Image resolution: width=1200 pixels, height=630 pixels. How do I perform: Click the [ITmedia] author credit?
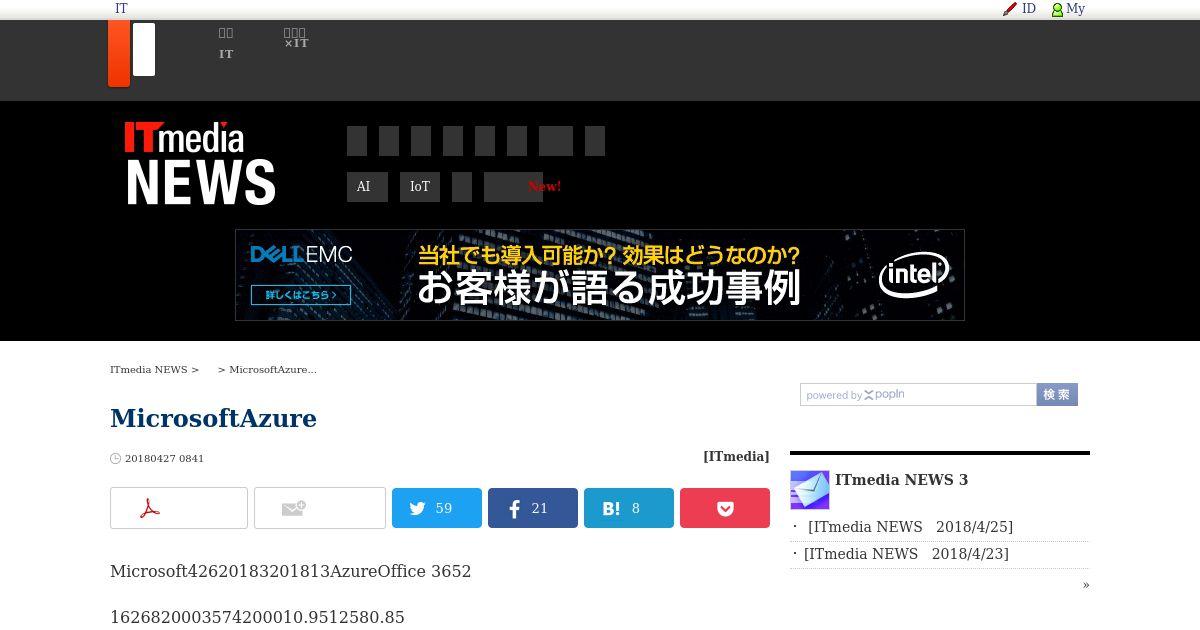click(736, 457)
